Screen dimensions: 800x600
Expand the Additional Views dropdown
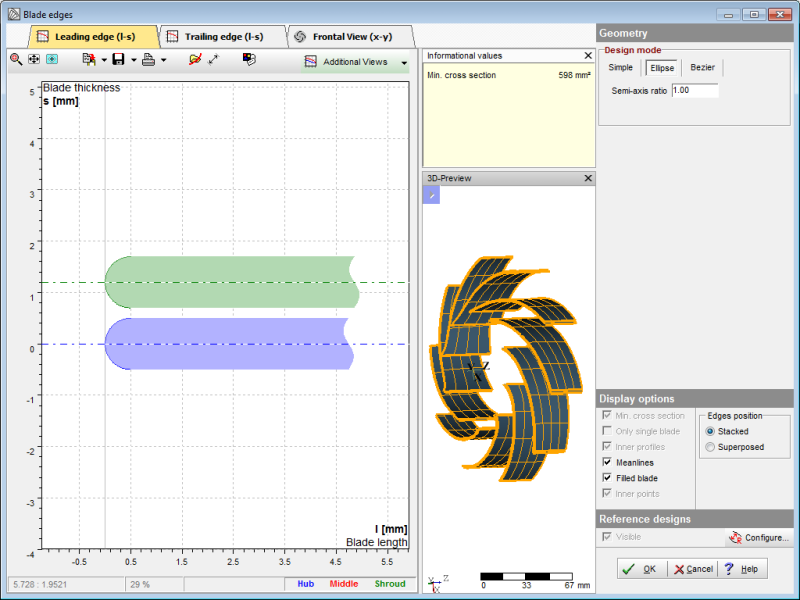pos(404,63)
